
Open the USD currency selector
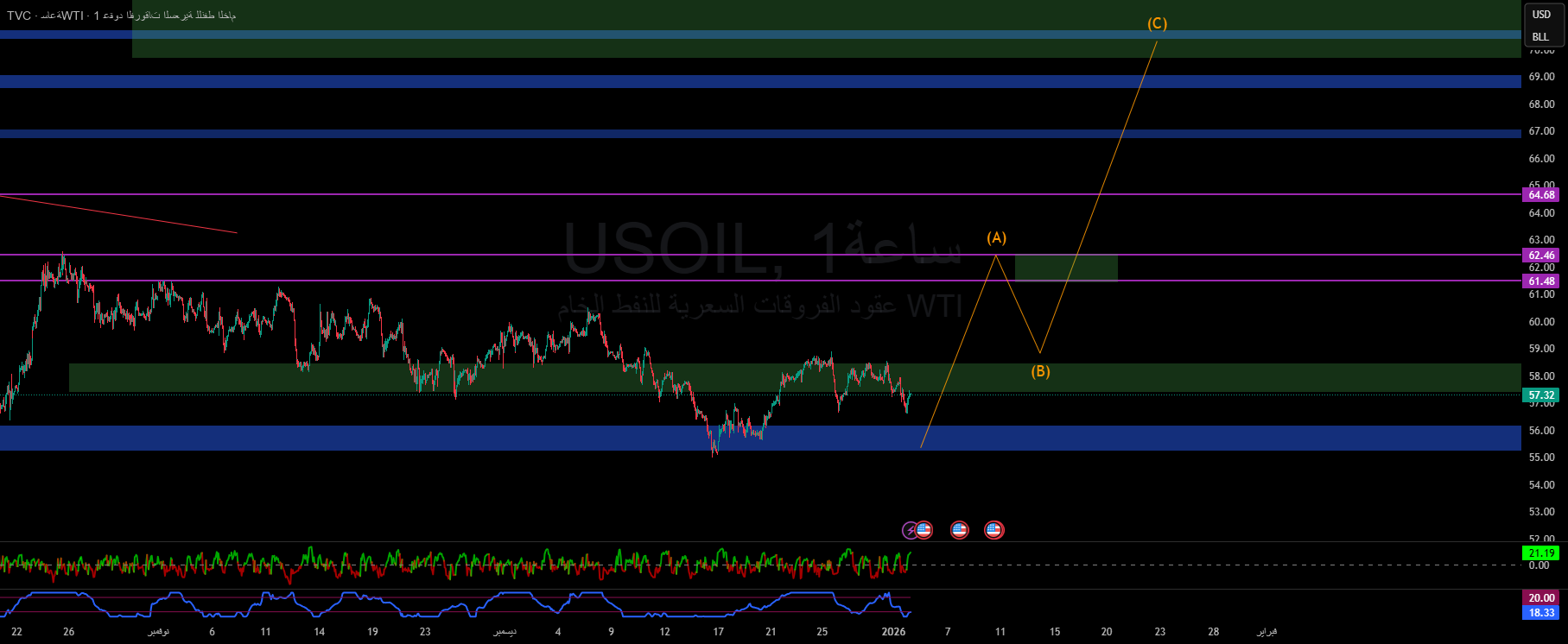pos(1542,15)
